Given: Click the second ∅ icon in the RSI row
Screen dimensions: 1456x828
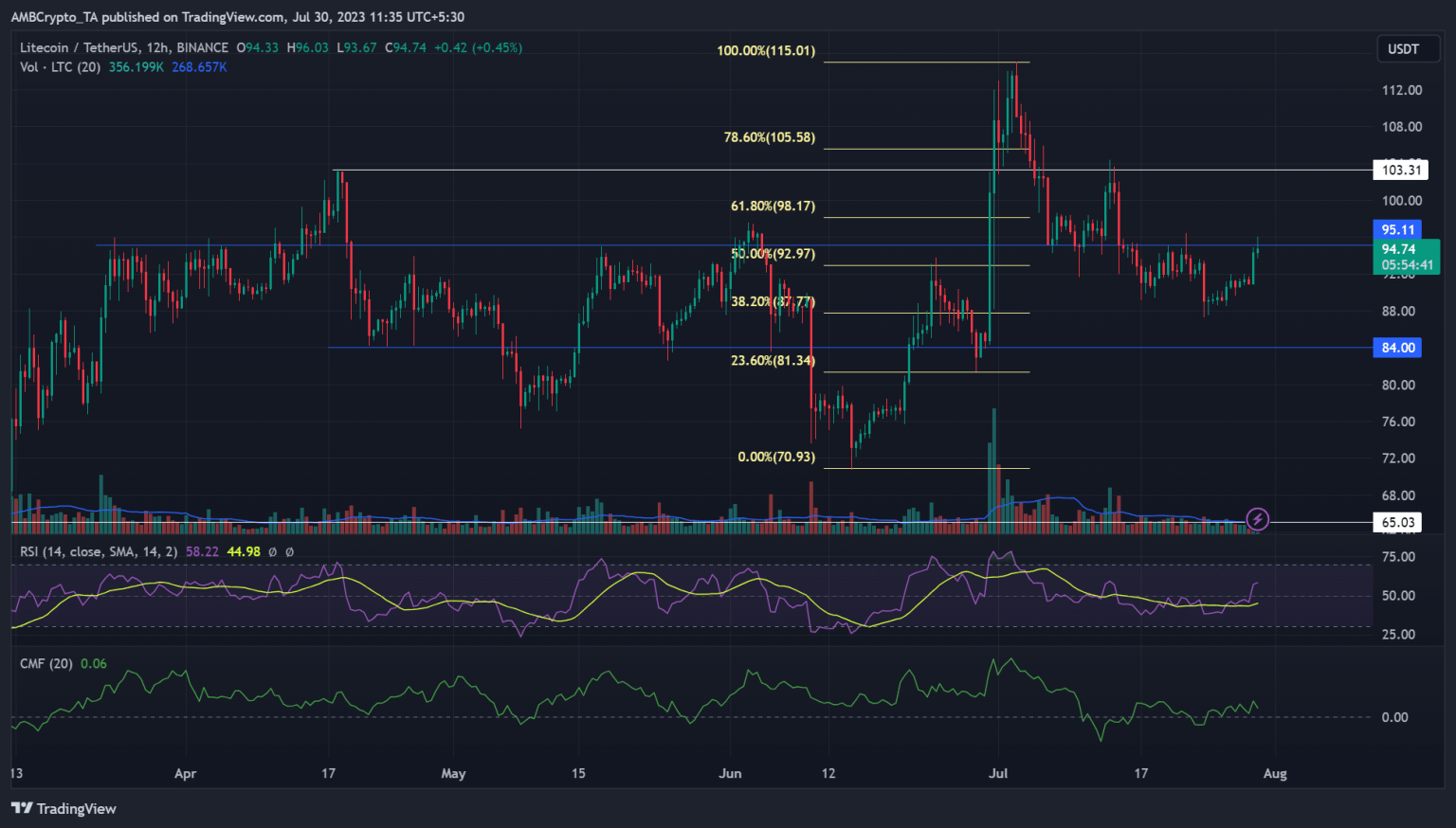Looking at the screenshot, I should tap(290, 551).
